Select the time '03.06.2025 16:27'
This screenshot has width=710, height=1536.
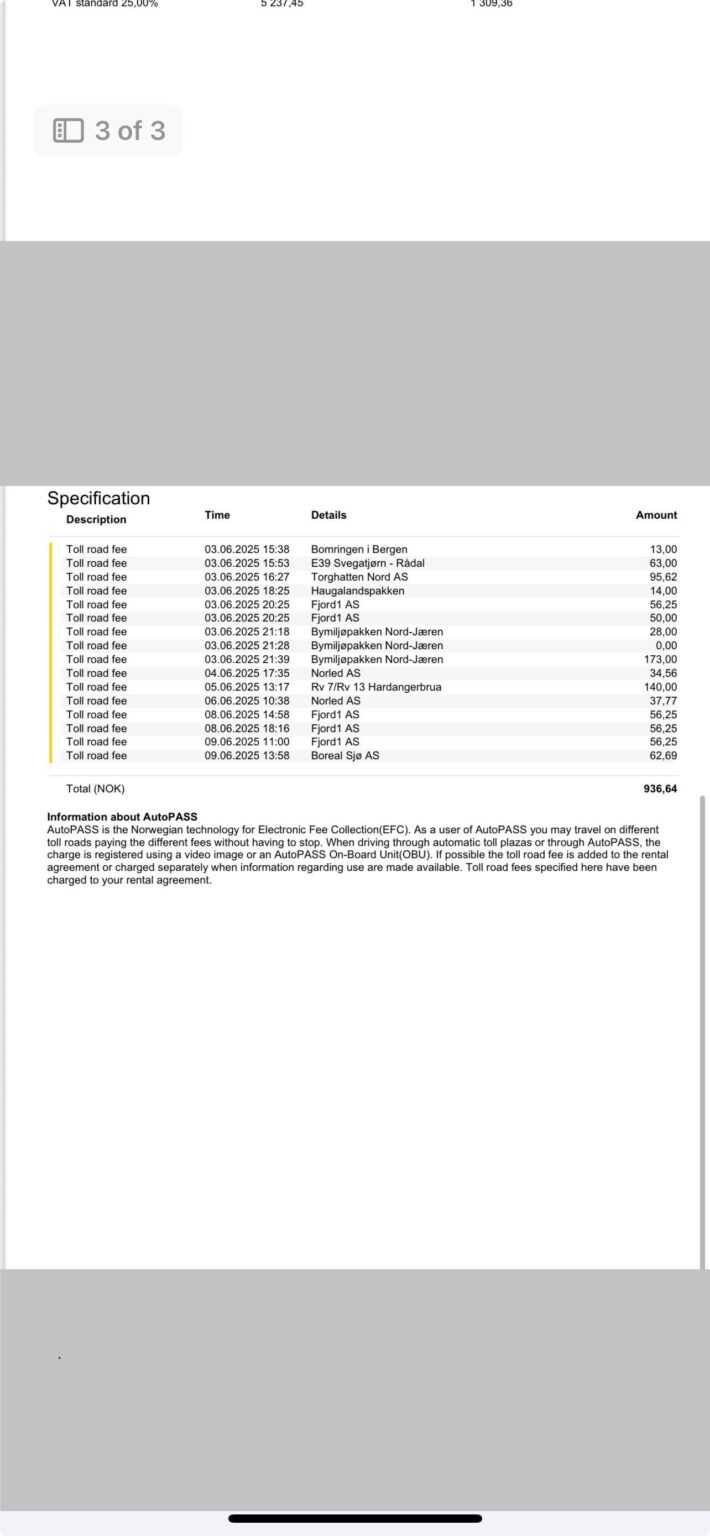(x=247, y=577)
